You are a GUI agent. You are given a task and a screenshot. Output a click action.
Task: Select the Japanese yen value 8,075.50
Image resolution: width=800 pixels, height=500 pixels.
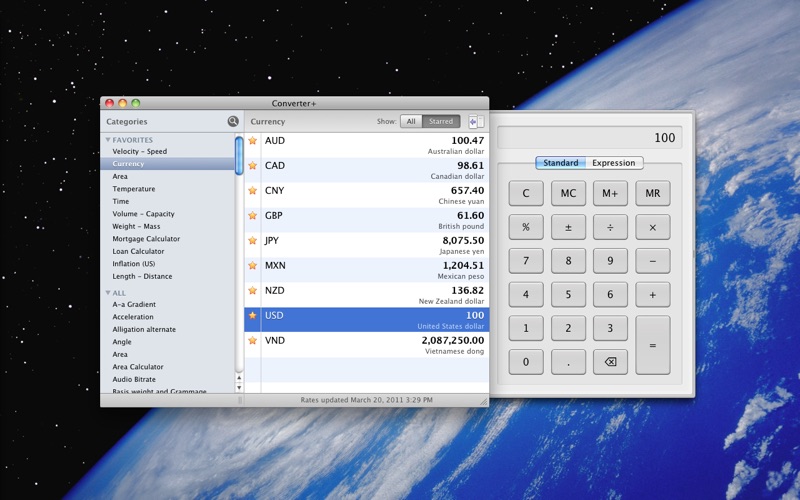coord(463,241)
